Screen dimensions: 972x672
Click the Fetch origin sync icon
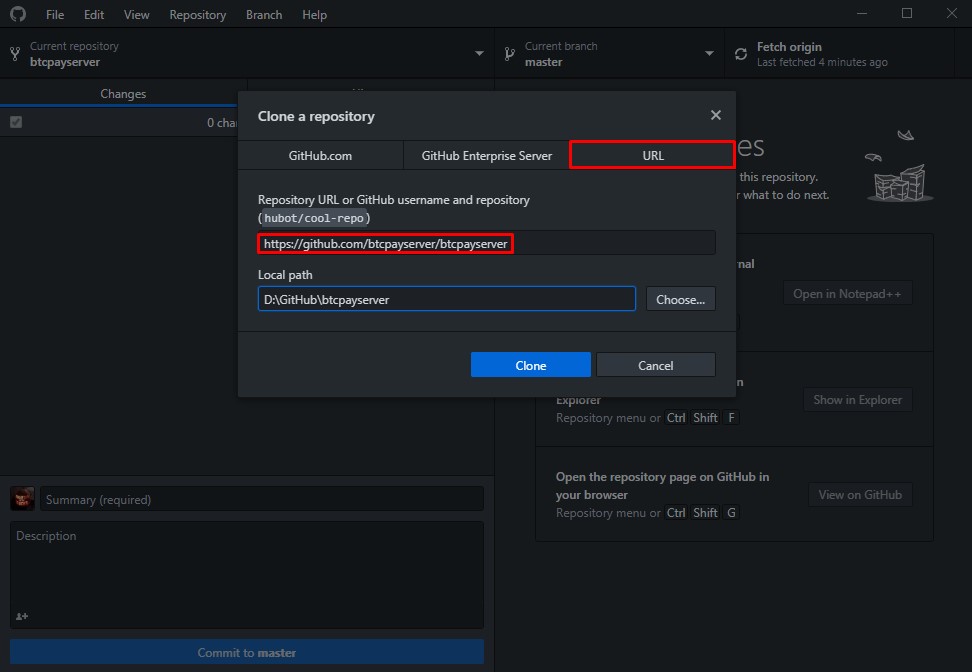click(x=741, y=54)
